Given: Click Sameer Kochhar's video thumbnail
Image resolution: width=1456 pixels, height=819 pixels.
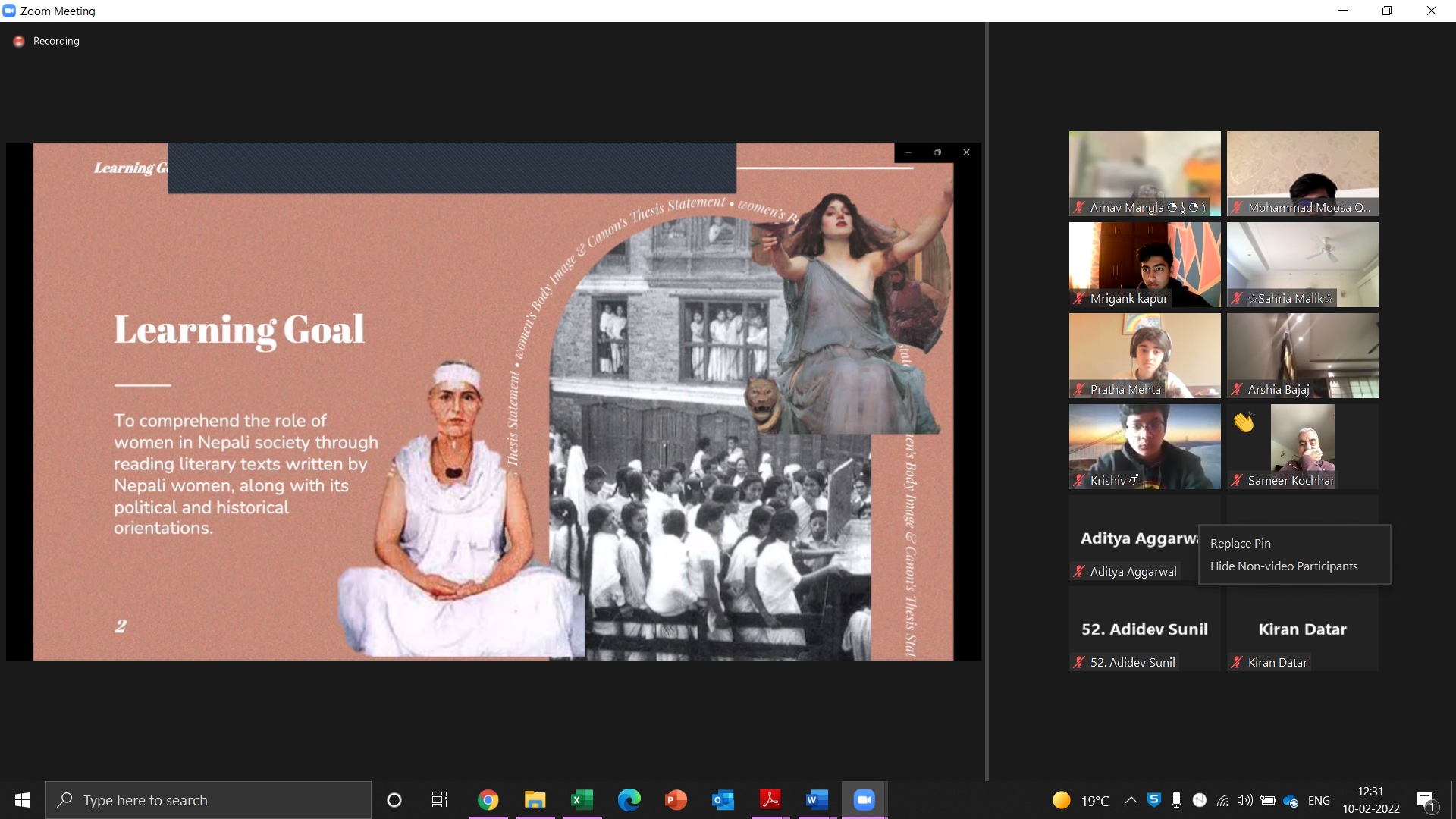Looking at the screenshot, I should tap(1302, 447).
